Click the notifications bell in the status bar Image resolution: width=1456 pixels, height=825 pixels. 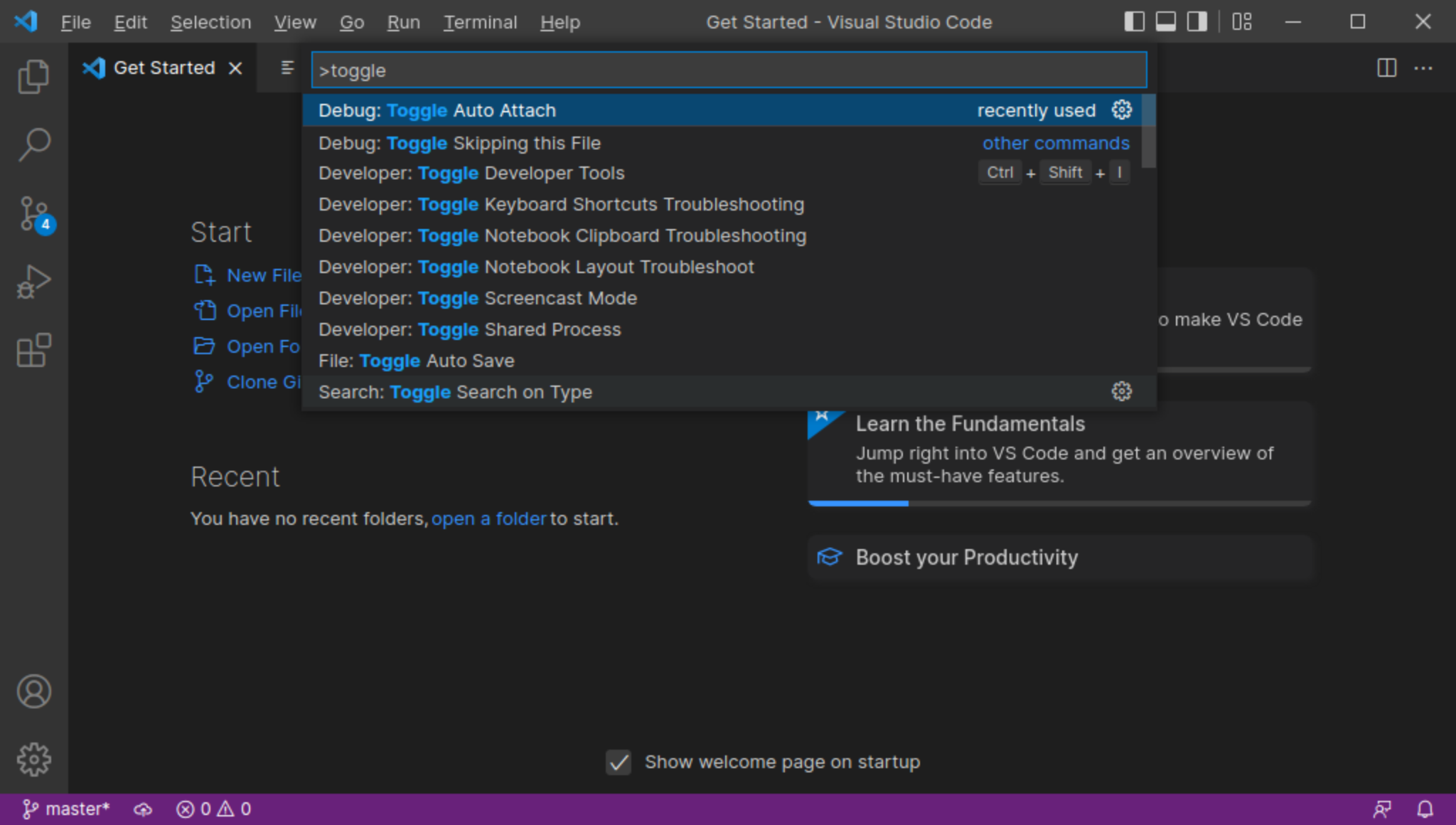1425,808
